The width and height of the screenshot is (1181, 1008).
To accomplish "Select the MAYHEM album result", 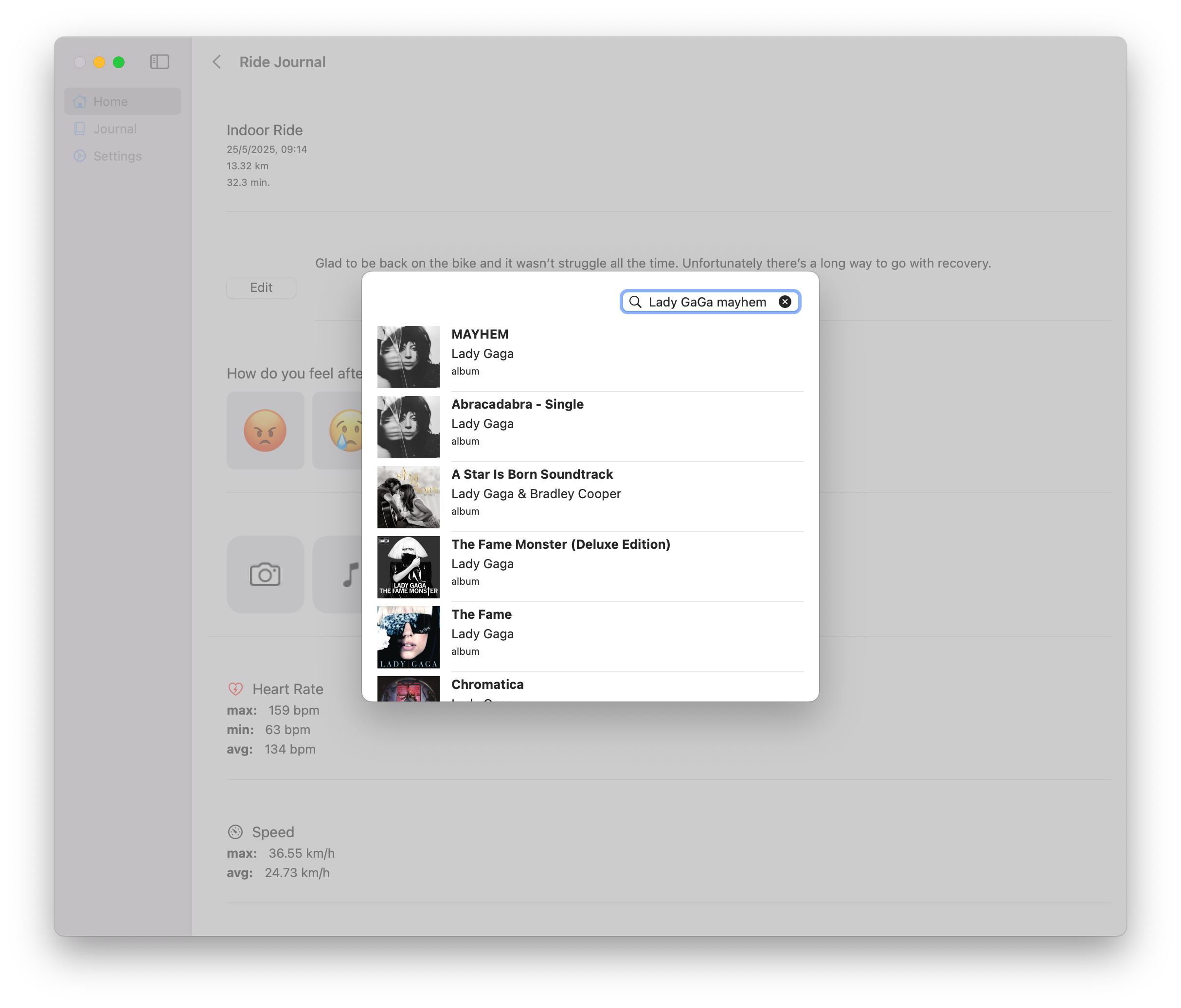I will coord(590,357).
